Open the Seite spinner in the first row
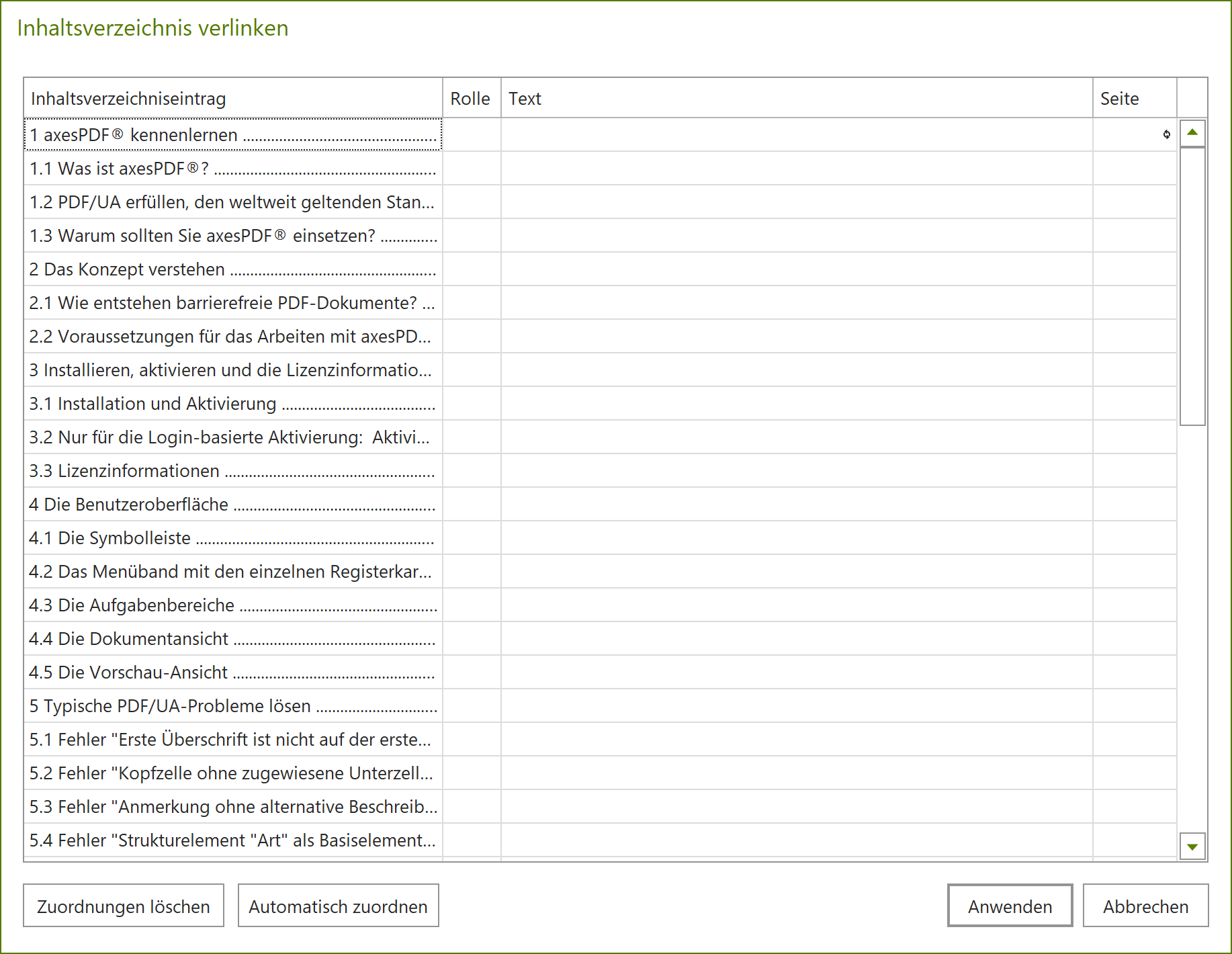 (x=1167, y=134)
